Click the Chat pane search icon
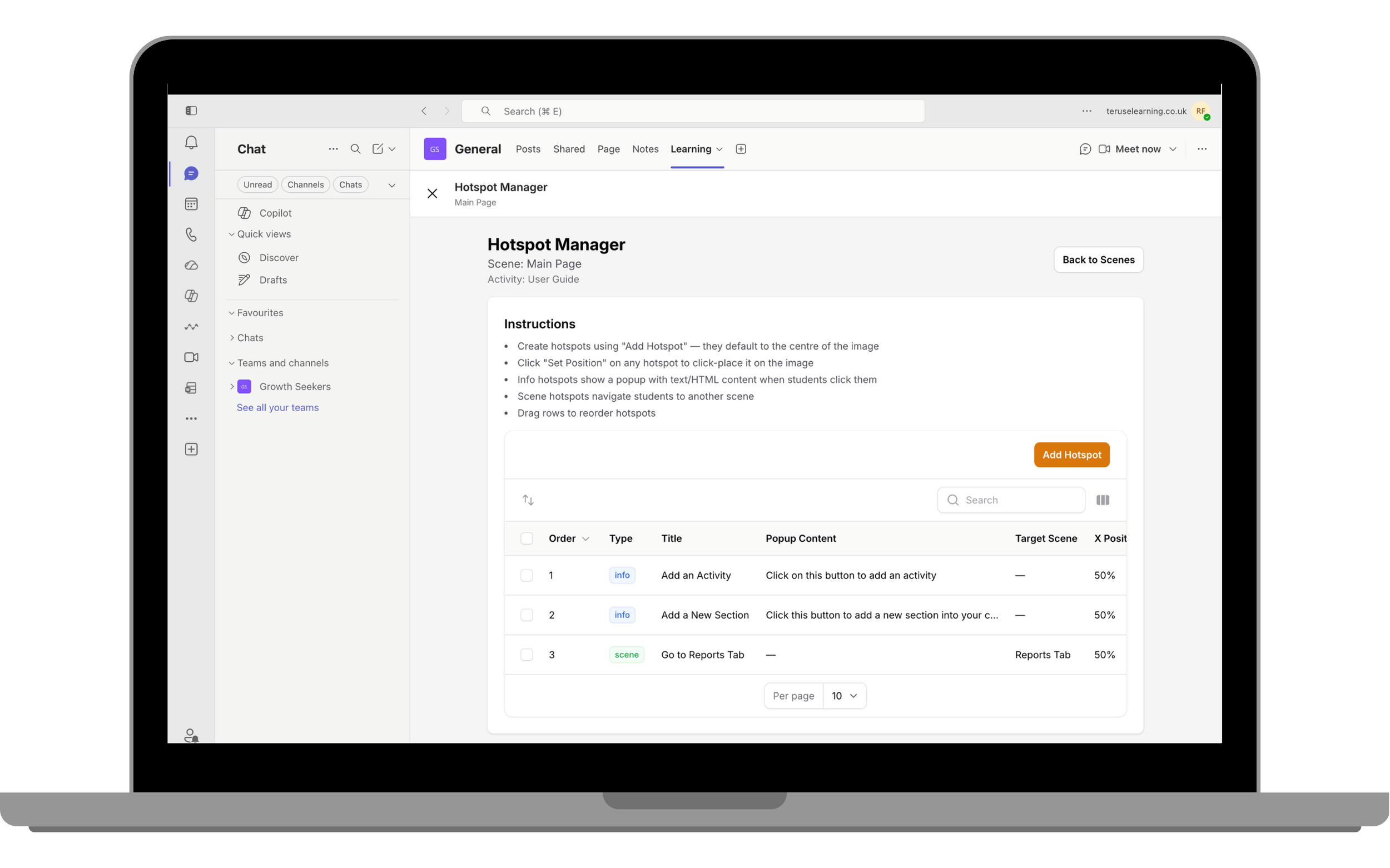The image size is (1390, 868). (x=355, y=149)
